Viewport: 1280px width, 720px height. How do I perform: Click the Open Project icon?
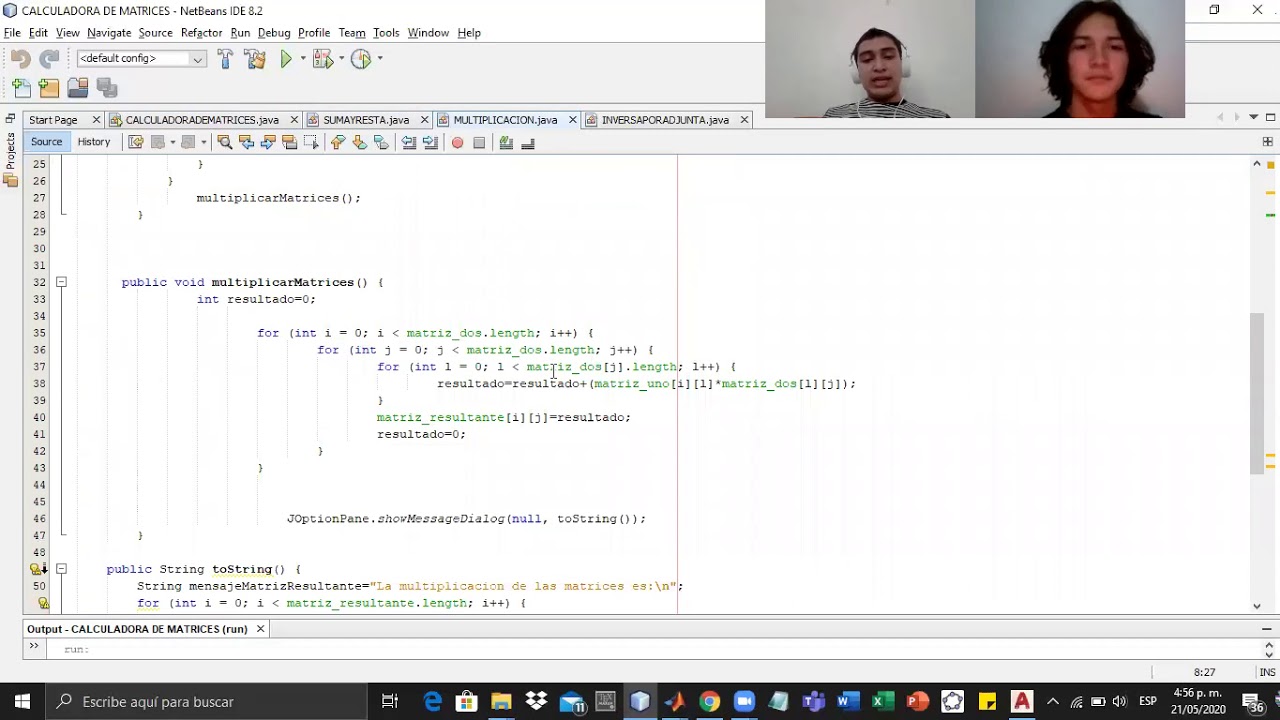pos(78,88)
